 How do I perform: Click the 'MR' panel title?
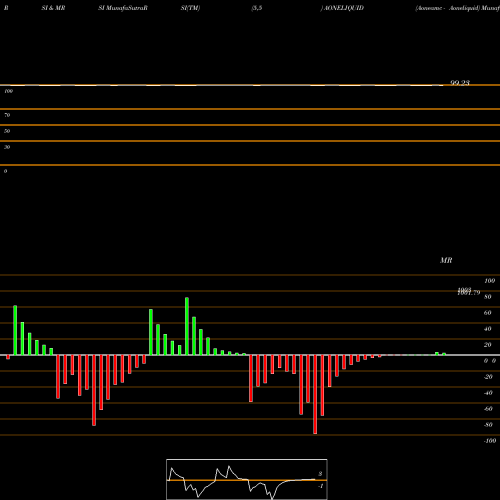coord(446,260)
